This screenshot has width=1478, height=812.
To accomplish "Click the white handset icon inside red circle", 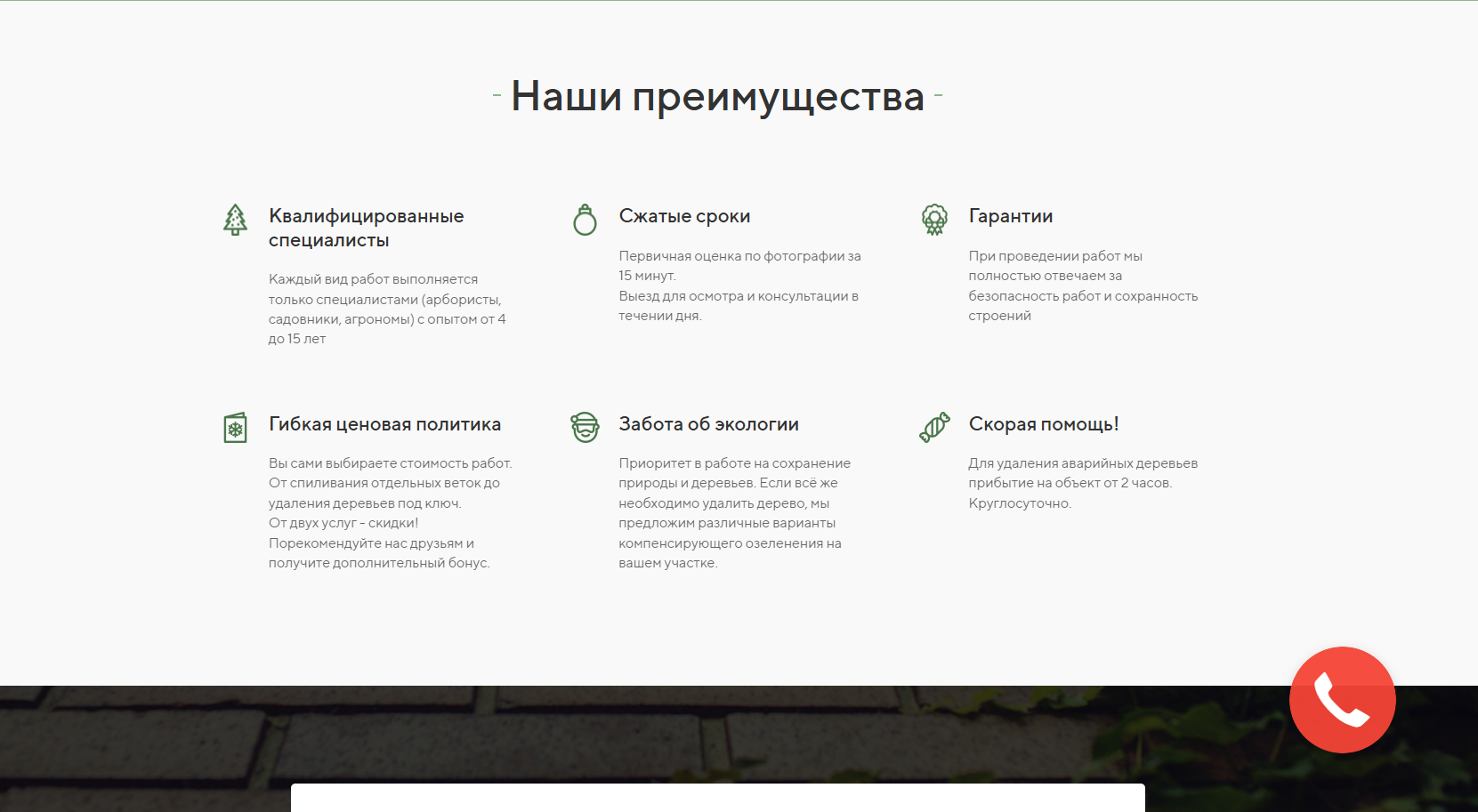I will tap(1342, 699).
